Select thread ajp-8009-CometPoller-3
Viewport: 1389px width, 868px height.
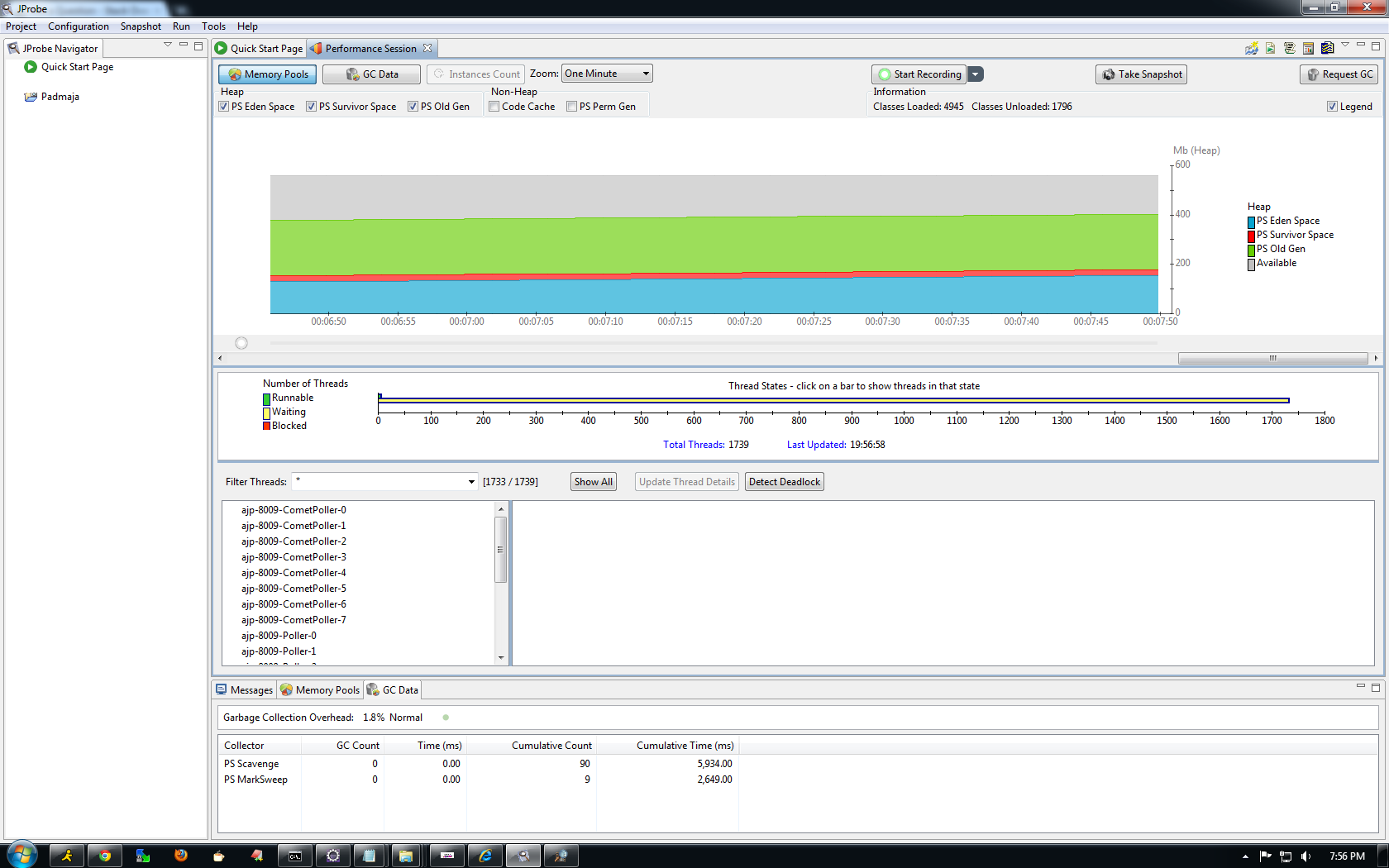pyautogui.click(x=294, y=557)
